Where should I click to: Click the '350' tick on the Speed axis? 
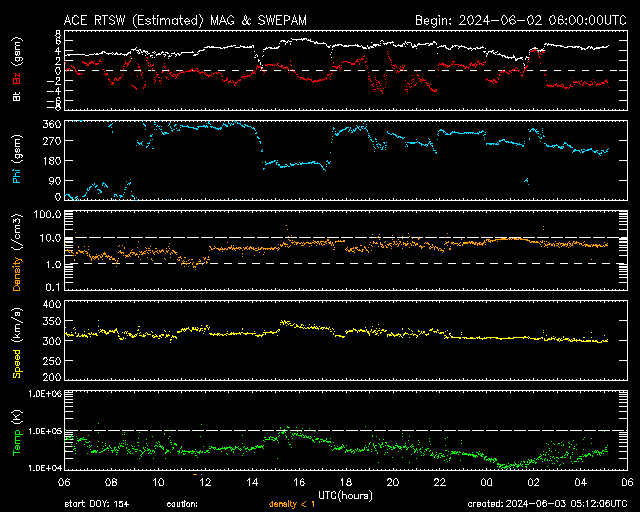[52, 321]
